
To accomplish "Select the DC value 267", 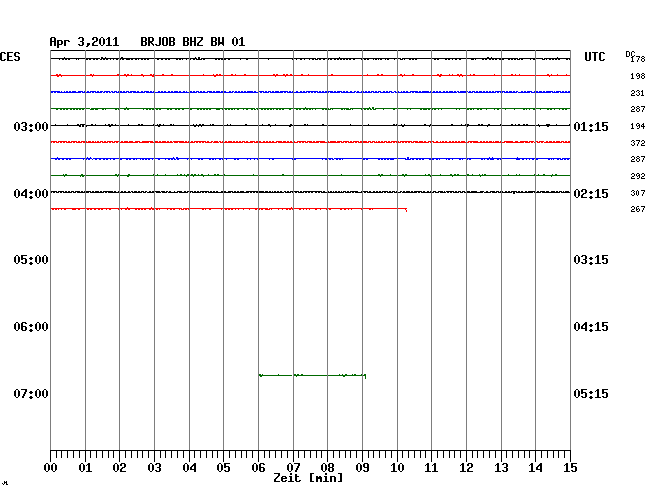I will pos(638,209).
